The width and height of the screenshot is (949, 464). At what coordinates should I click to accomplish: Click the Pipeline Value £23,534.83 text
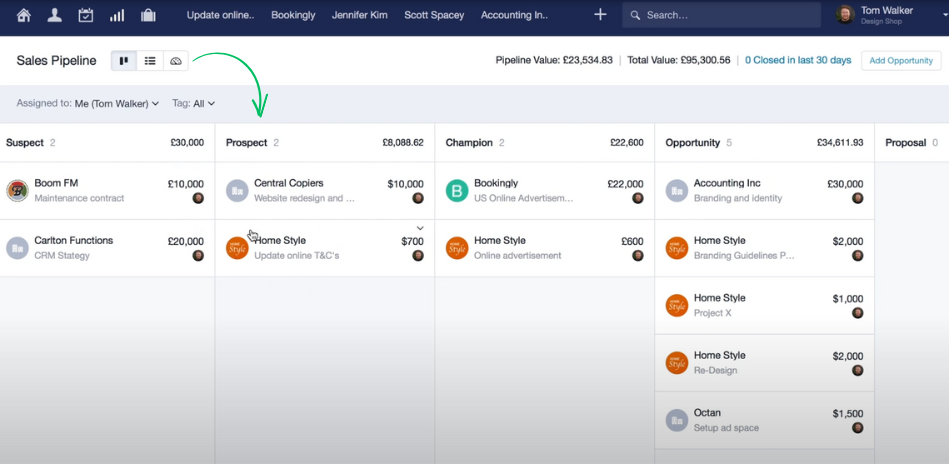pyautogui.click(x=554, y=60)
